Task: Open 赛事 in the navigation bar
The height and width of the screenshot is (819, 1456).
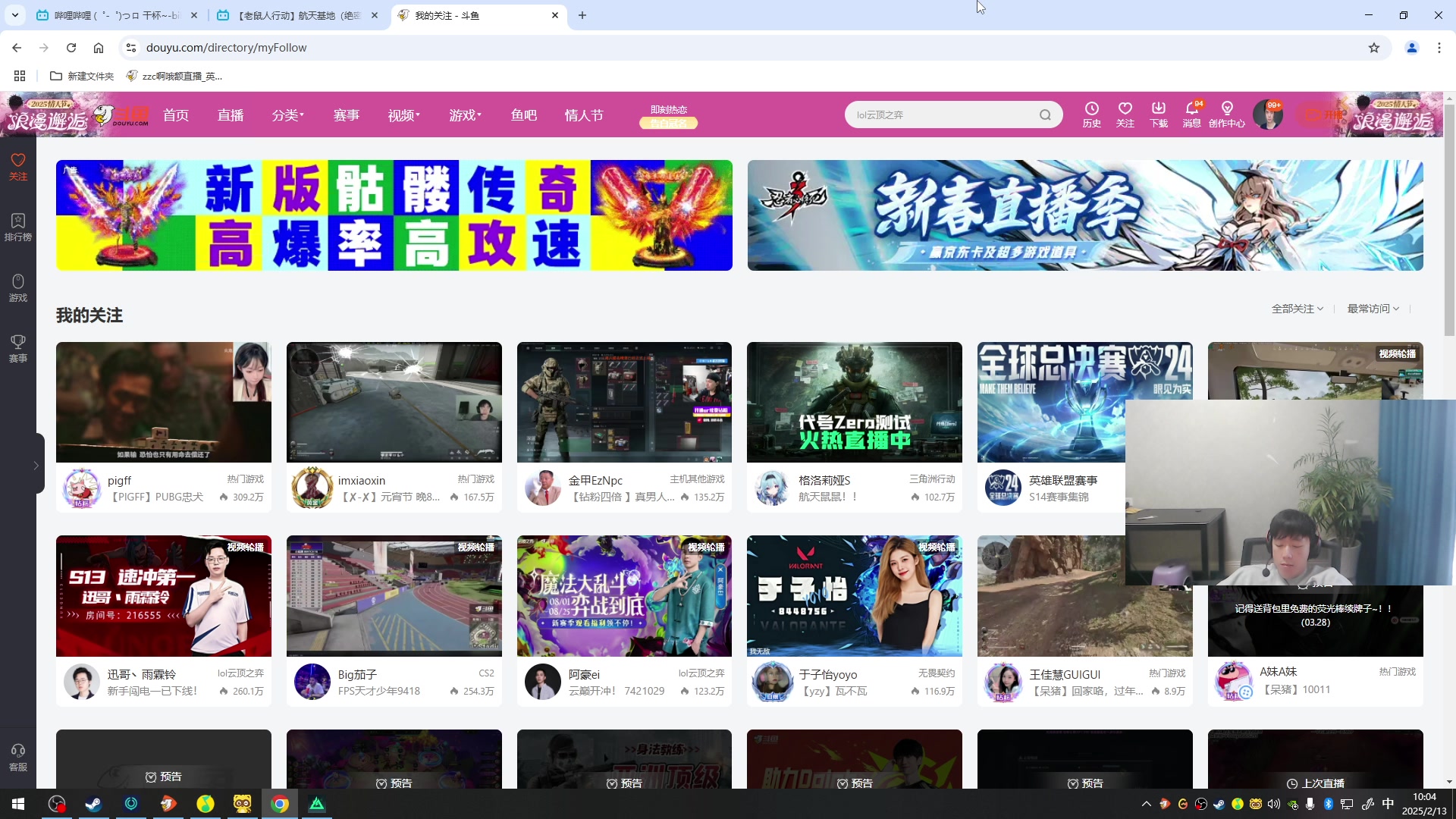Action: tap(347, 115)
